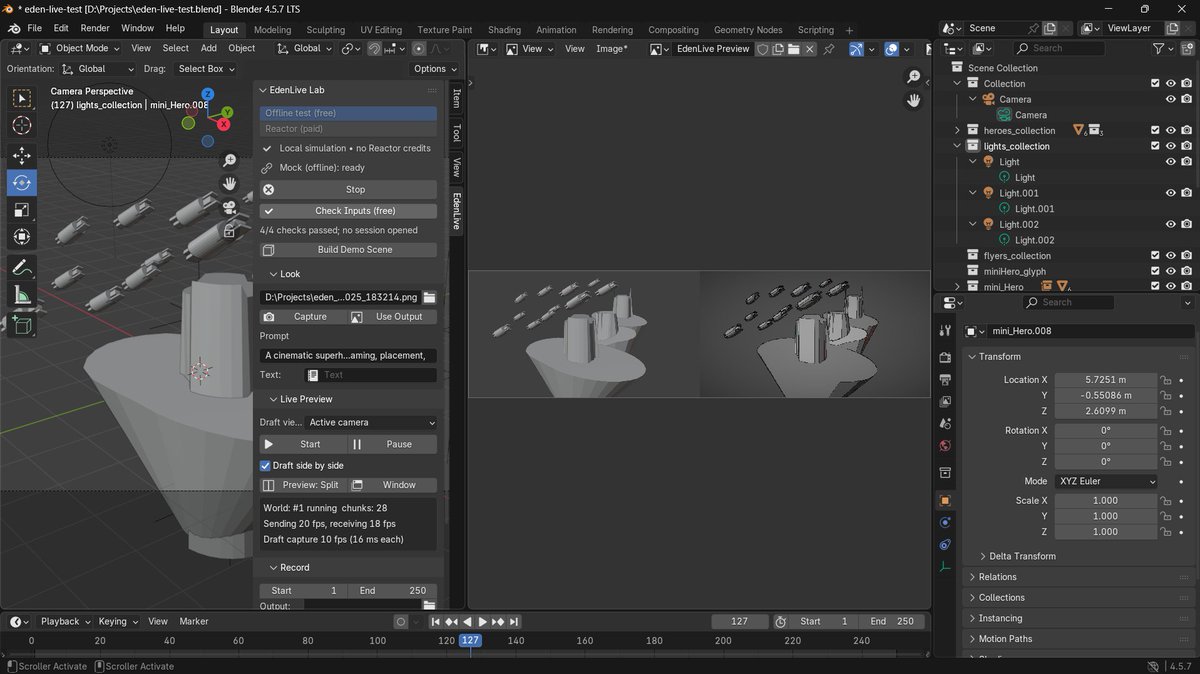Click the Check Inputs (free) button

point(348,211)
